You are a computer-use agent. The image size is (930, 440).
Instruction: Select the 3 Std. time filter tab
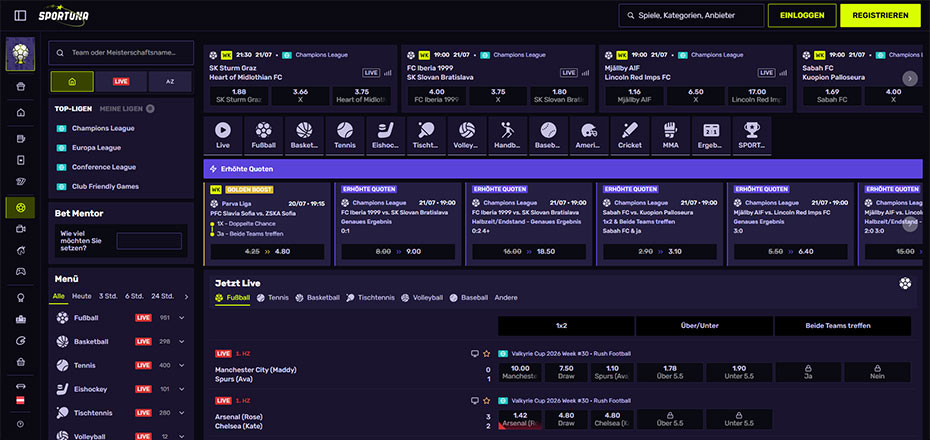pos(108,296)
